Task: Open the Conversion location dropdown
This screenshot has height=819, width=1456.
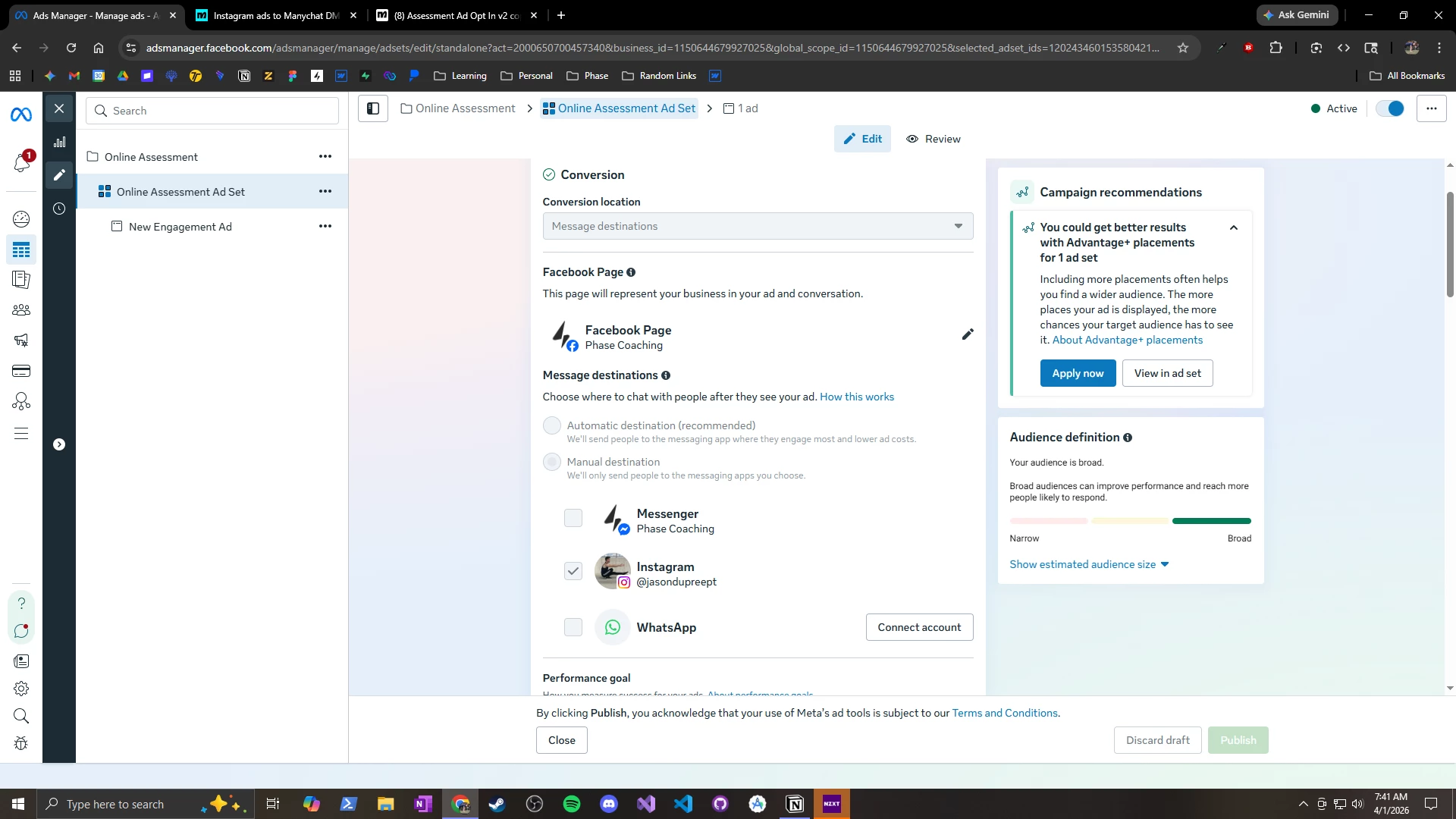Action: [758, 226]
